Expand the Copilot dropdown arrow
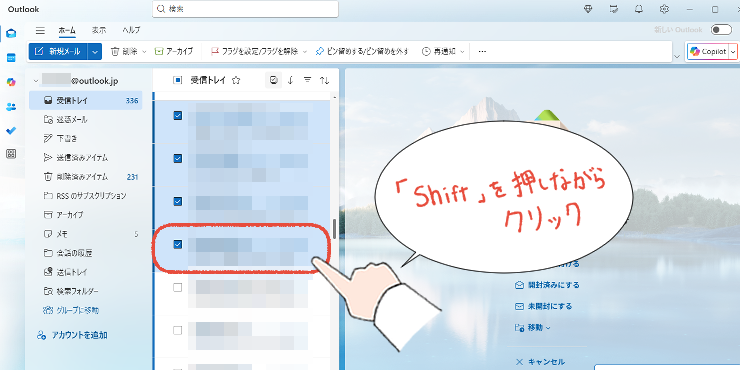This screenshot has height=370, width=740. coord(733,51)
